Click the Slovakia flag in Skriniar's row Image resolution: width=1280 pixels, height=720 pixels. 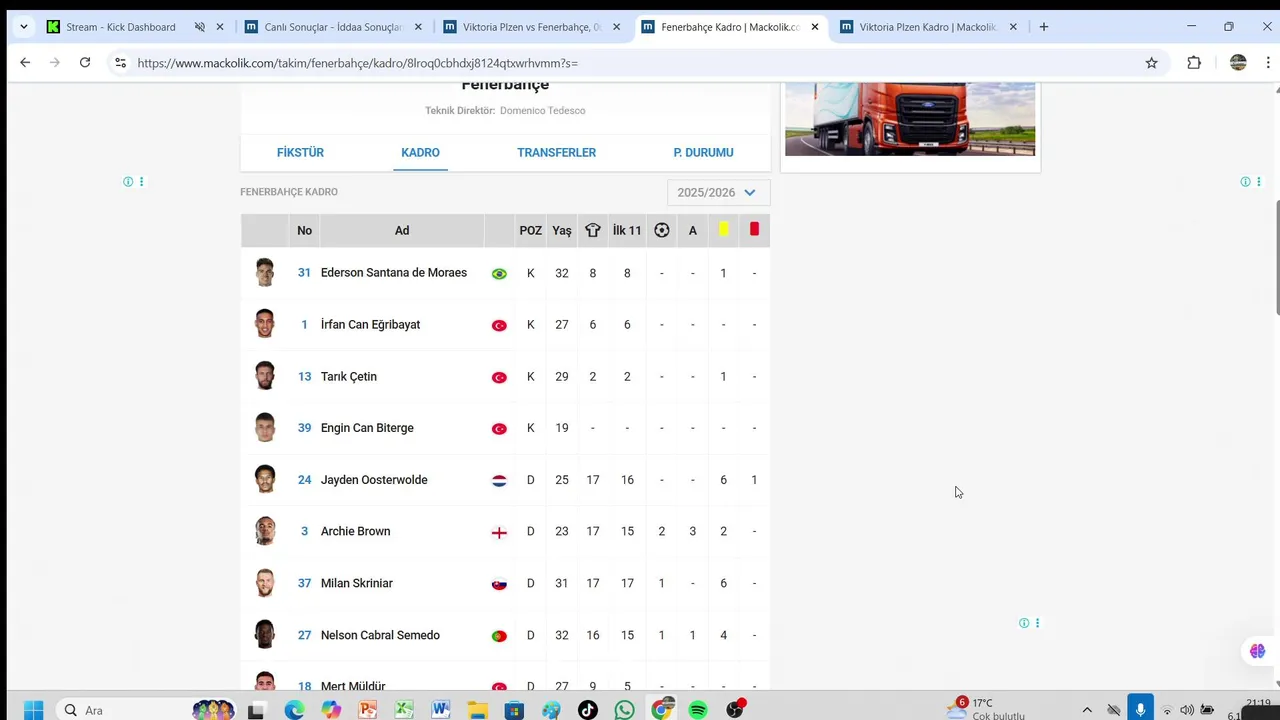coord(499,584)
